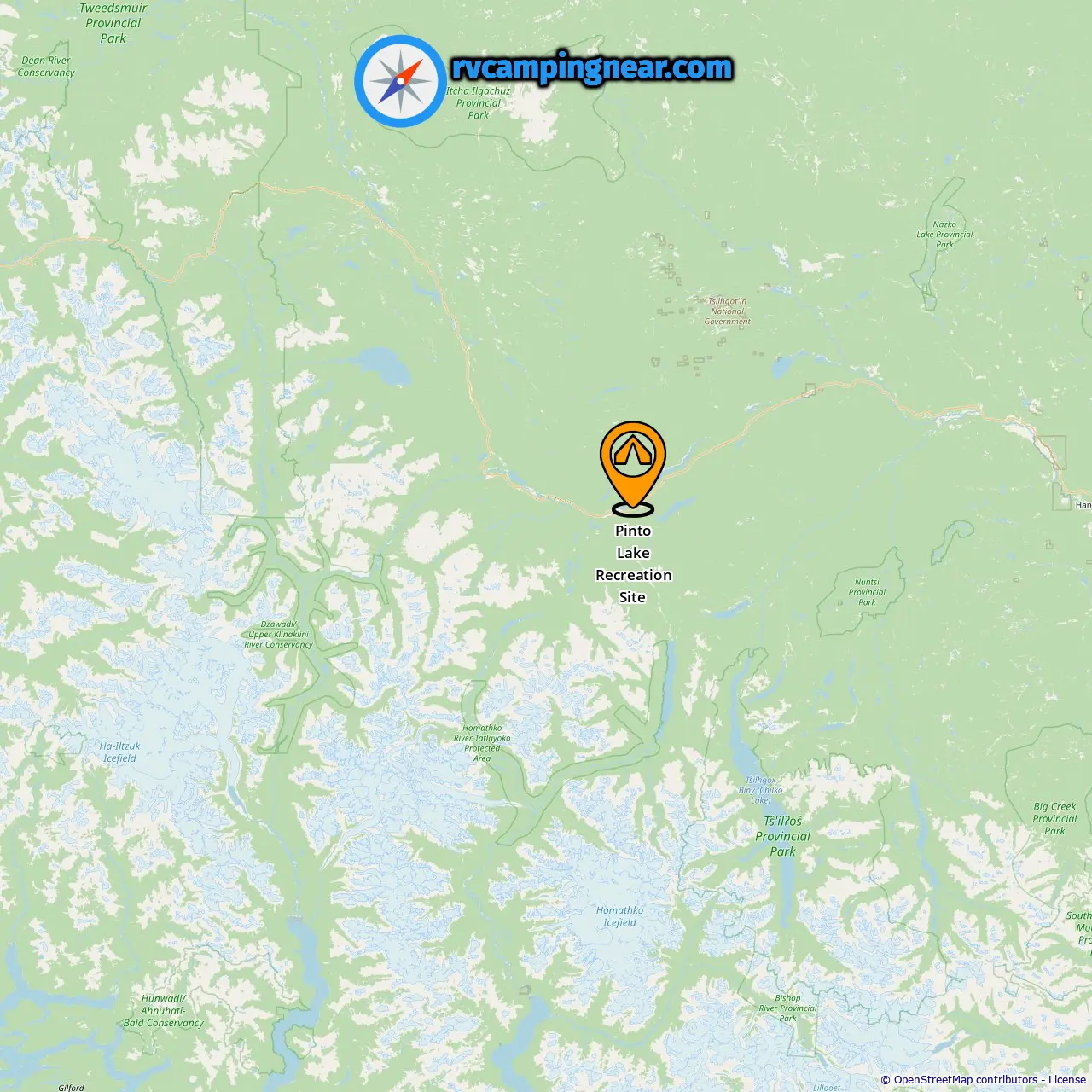The width and height of the screenshot is (1092, 1092).
Task: Click the blue compass logo icon
Action: click(x=400, y=81)
